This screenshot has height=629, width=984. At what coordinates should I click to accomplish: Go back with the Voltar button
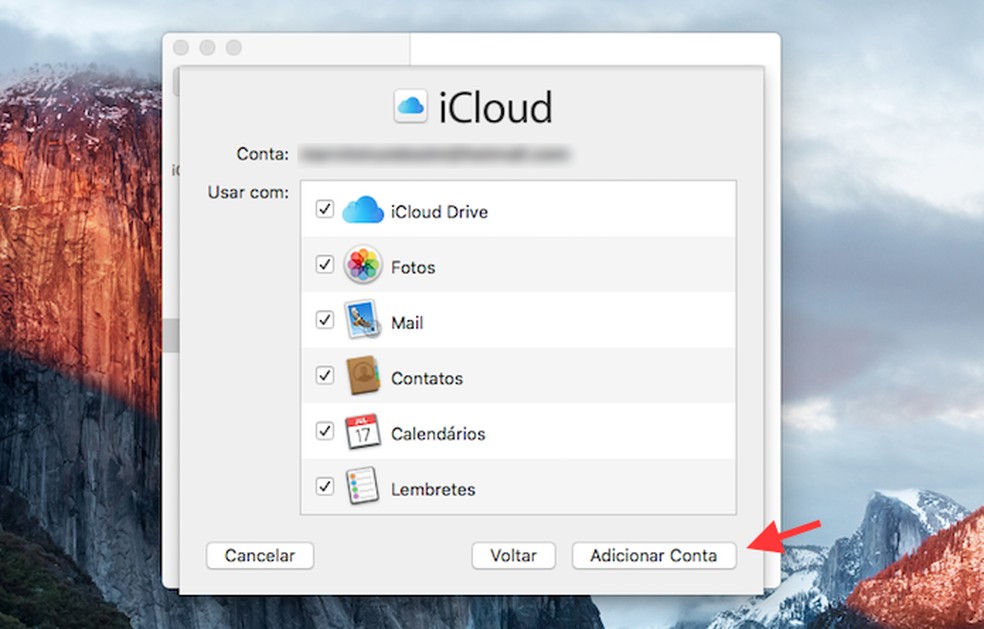(513, 556)
